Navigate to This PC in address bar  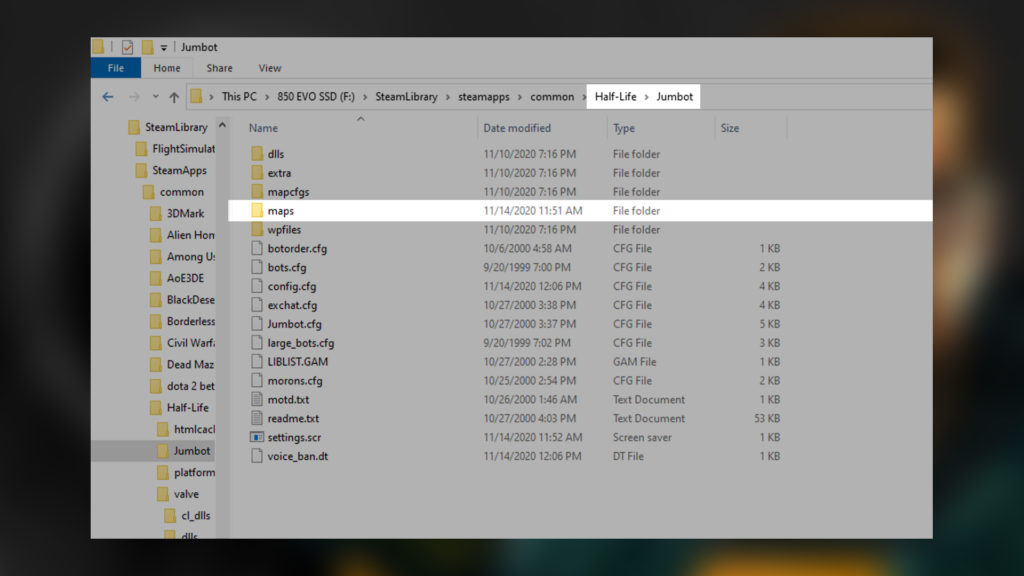click(239, 97)
